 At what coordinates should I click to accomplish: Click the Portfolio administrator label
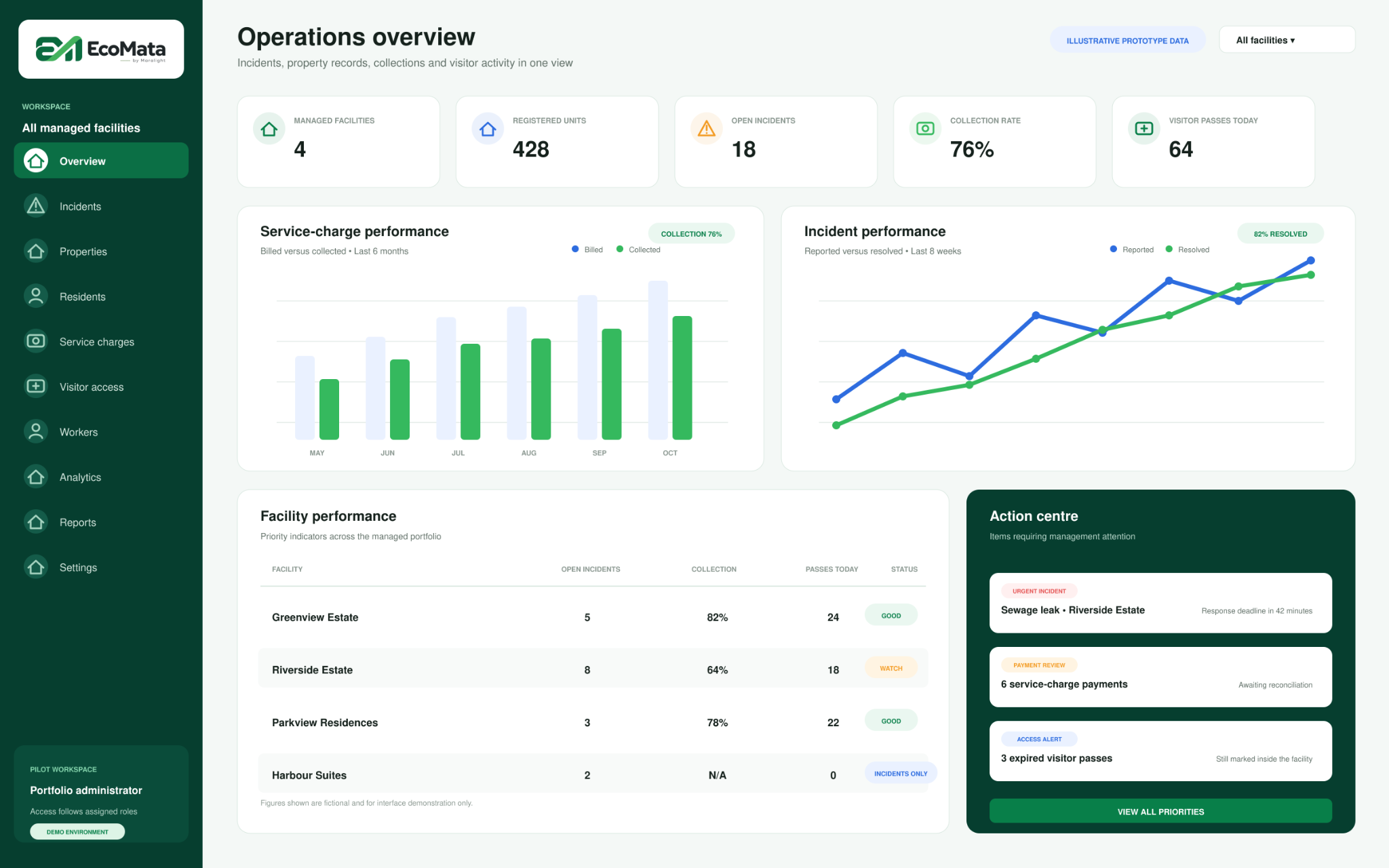coord(86,790)
